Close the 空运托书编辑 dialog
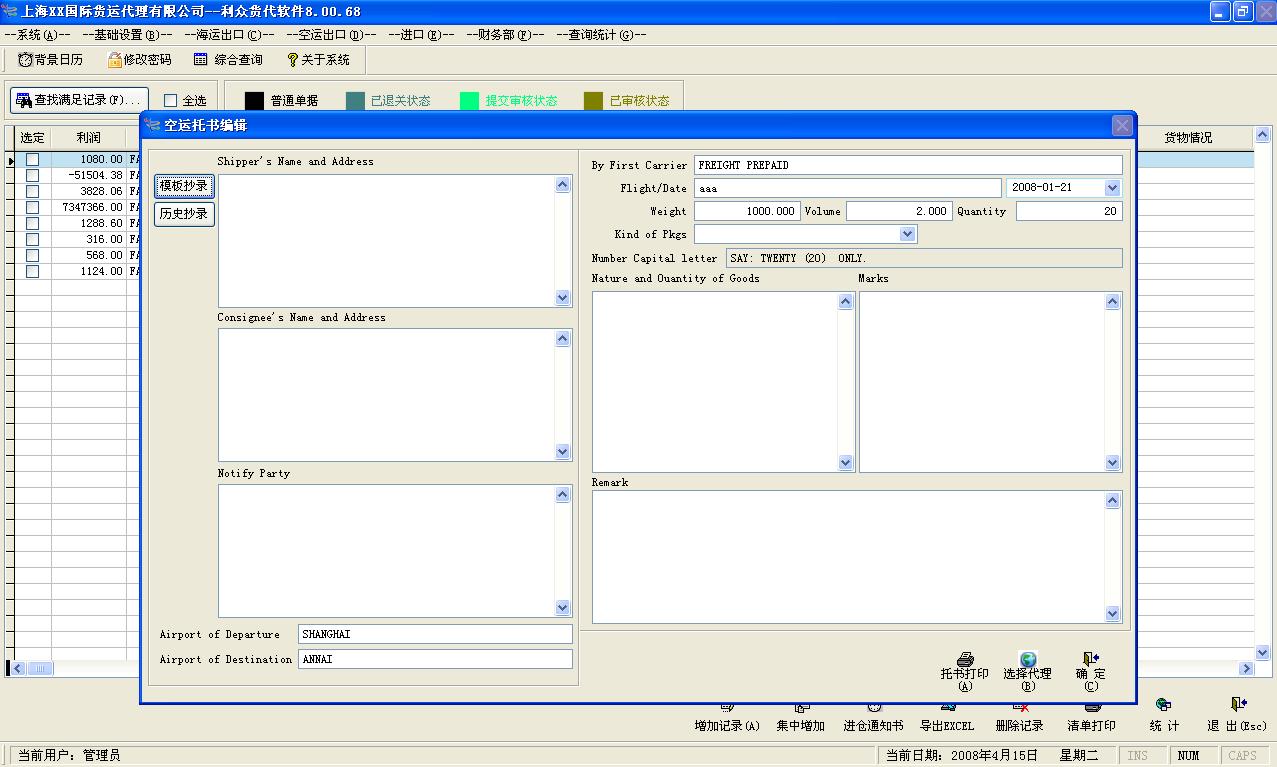The image size is (1277, 767). (1122, 125)
